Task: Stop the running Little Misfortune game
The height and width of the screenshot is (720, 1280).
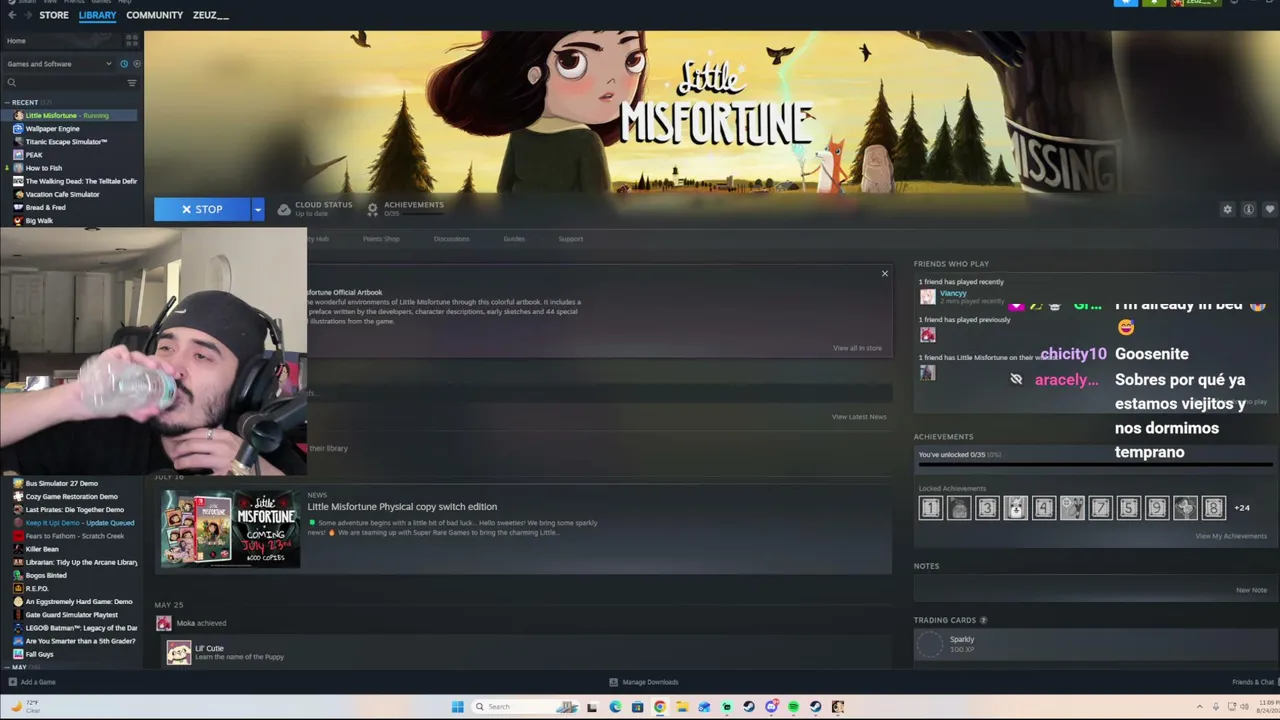Action: [x=202, y=209]
